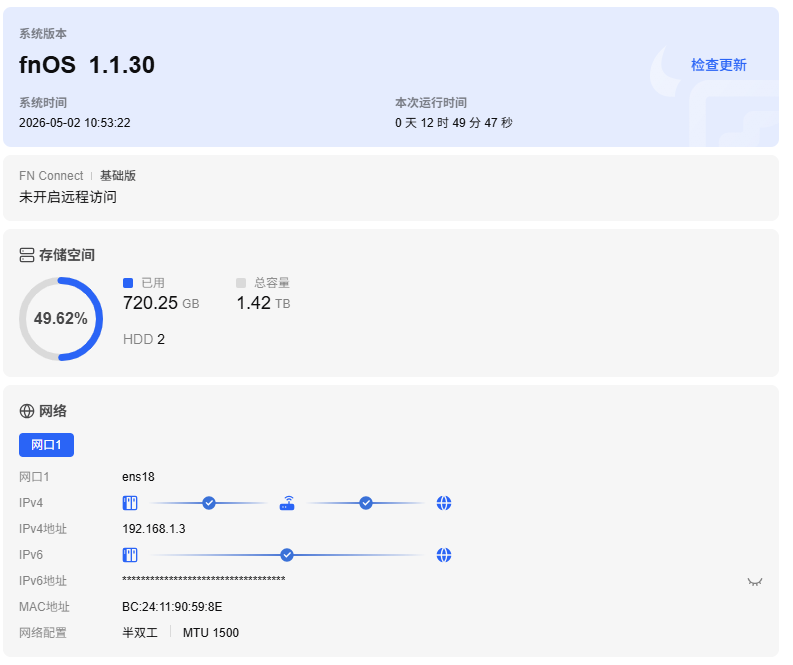Click the NAS device icon in IPv4 row
The image size is (793, 665).
130,503
